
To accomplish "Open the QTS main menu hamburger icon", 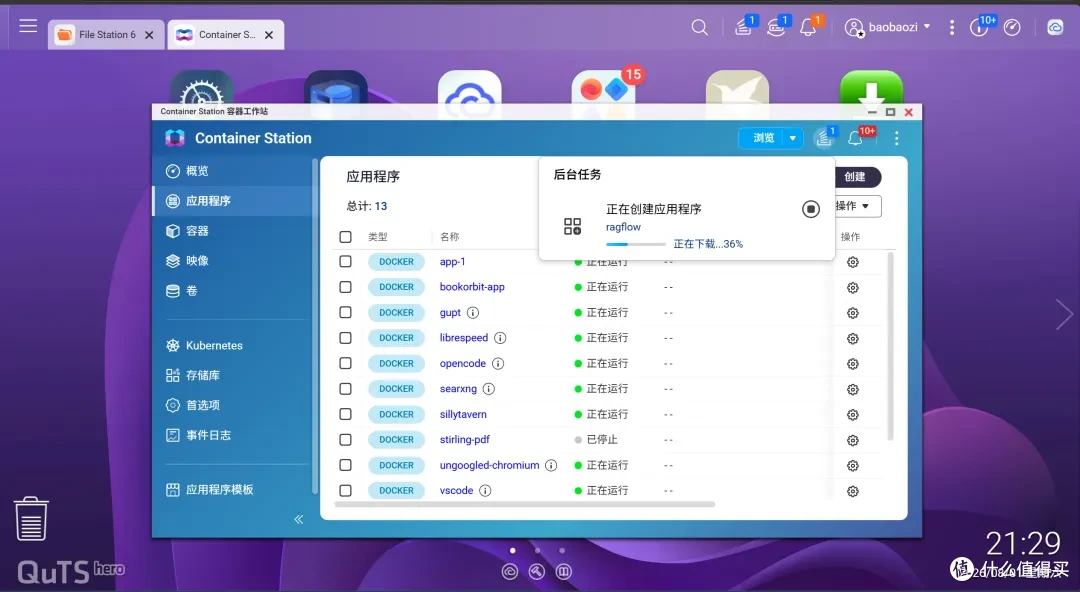I will (x=28, y=26).
